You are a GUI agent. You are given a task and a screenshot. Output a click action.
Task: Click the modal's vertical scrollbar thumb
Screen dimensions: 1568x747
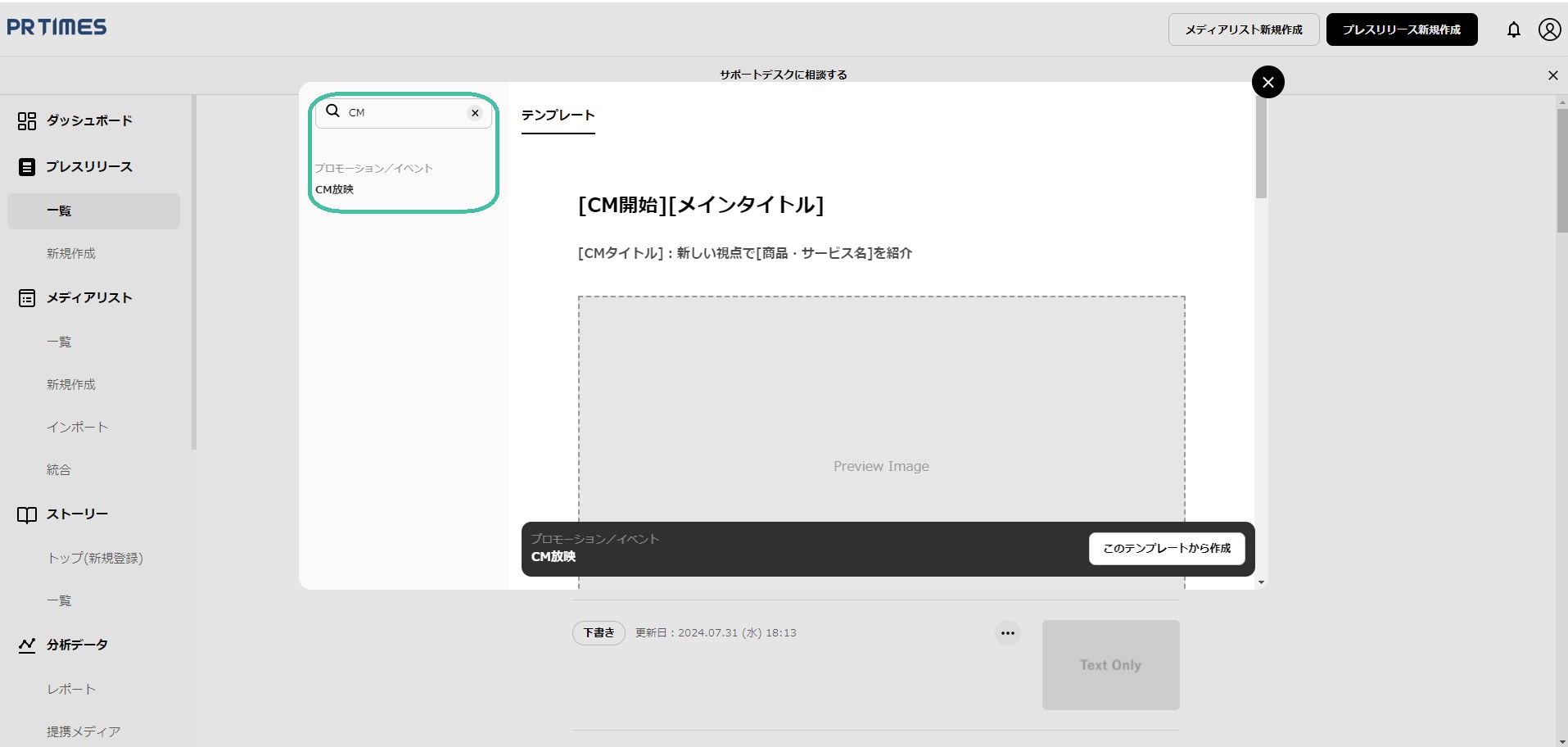tap(1261, 147)
